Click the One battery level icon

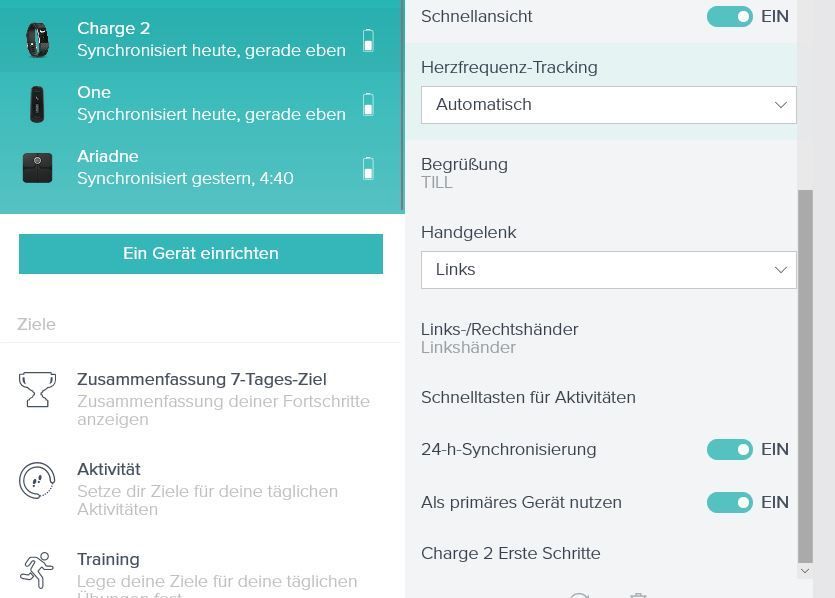point(368,104)
